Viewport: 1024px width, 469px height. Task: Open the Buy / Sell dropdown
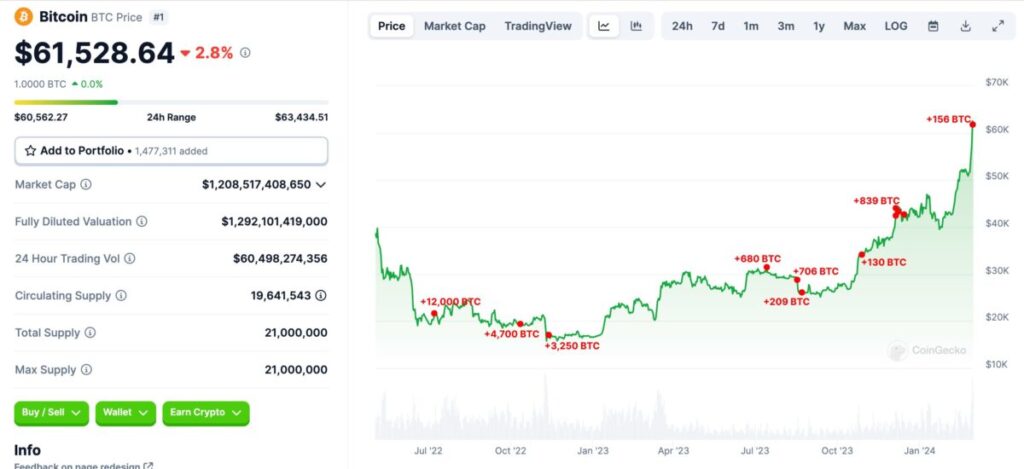click(x=51, y=412)
